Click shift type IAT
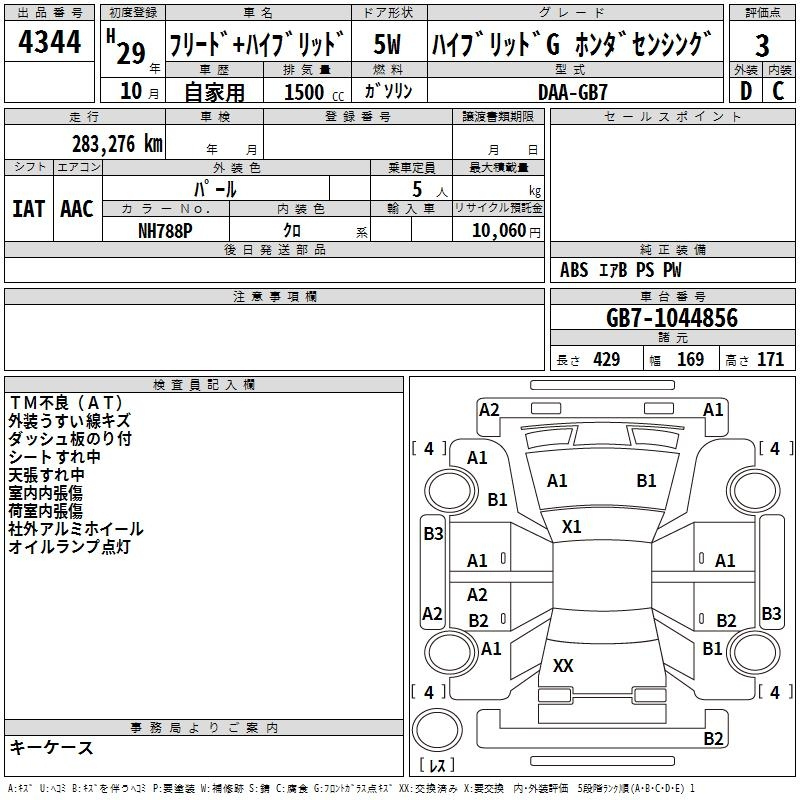 coord(28,209)
